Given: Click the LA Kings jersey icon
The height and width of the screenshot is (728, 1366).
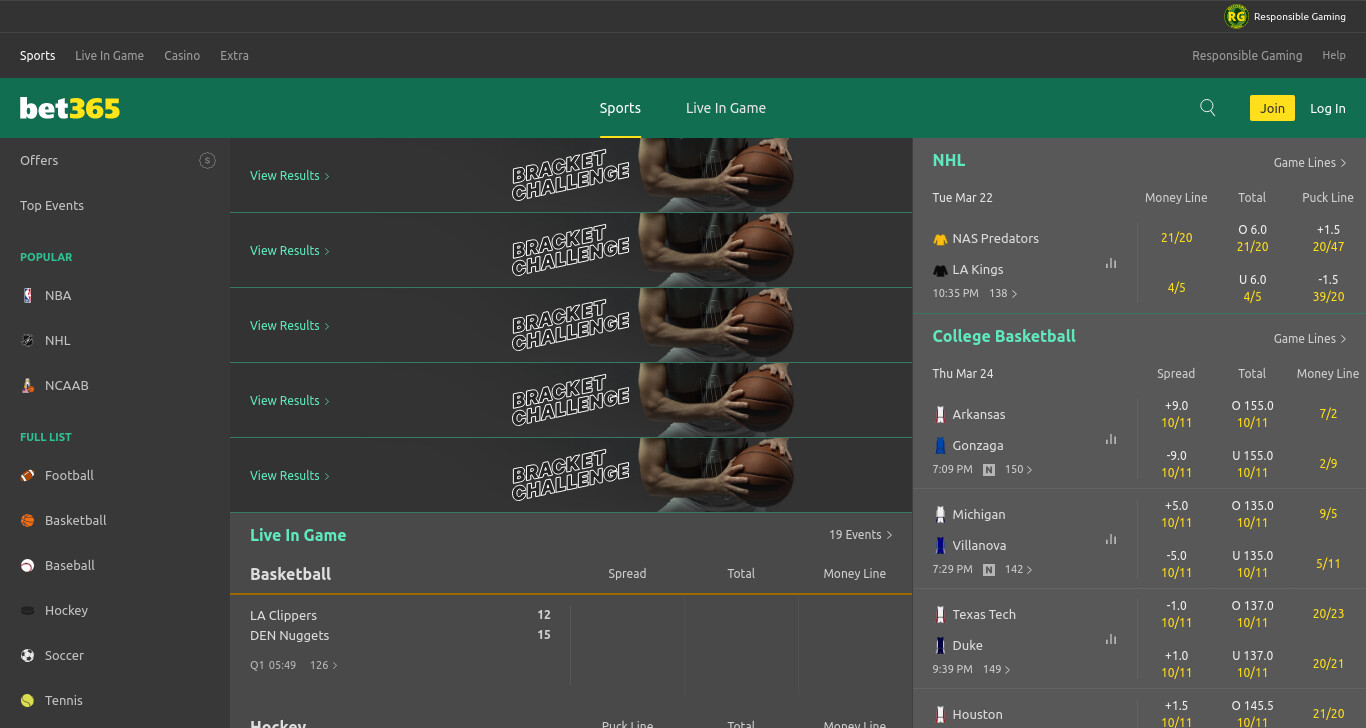Looking at the screenshot, I should (940, 270).
